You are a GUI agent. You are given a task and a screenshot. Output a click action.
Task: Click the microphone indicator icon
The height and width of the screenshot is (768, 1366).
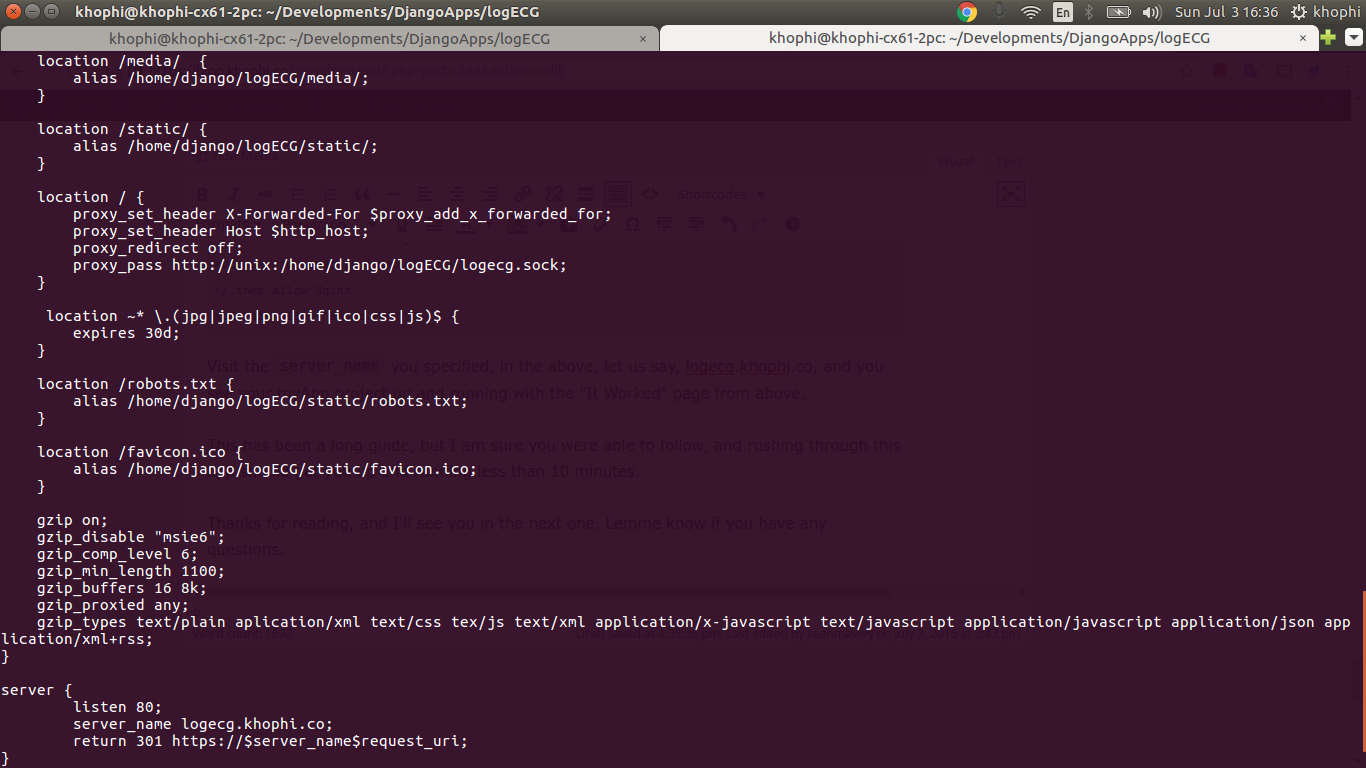click(998, 12)
